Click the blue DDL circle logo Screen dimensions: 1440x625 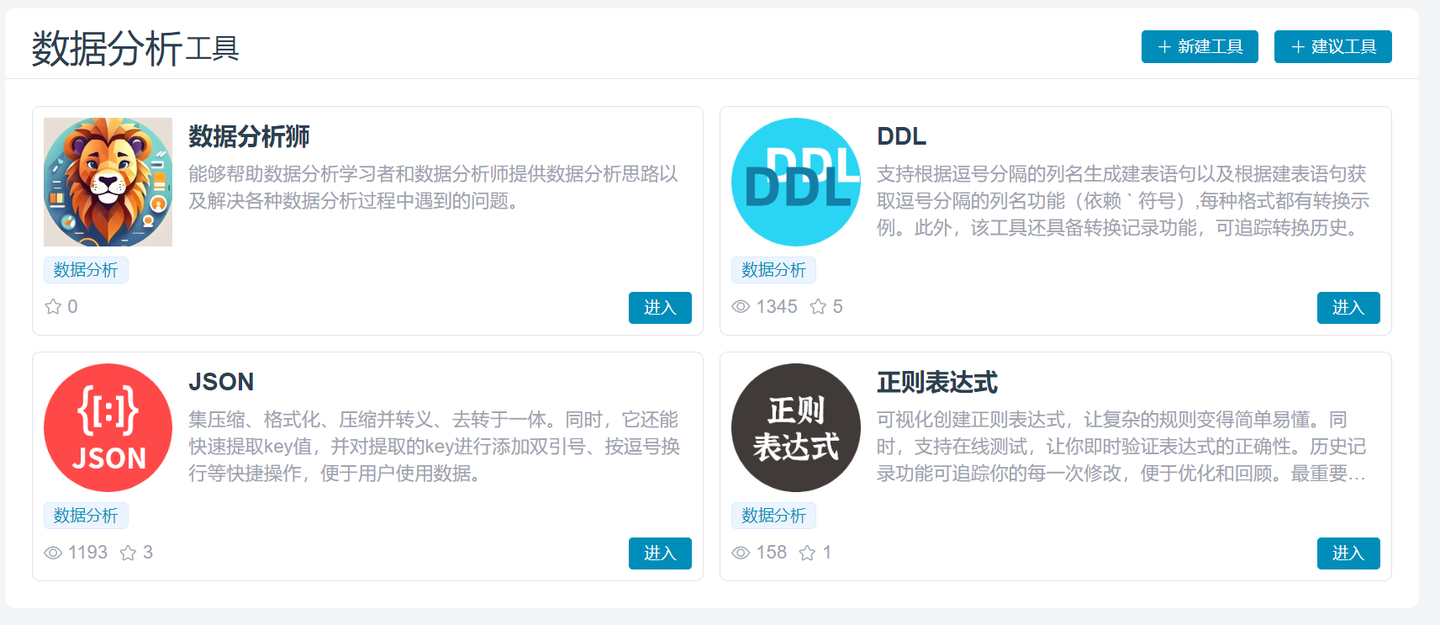(796, 182)
